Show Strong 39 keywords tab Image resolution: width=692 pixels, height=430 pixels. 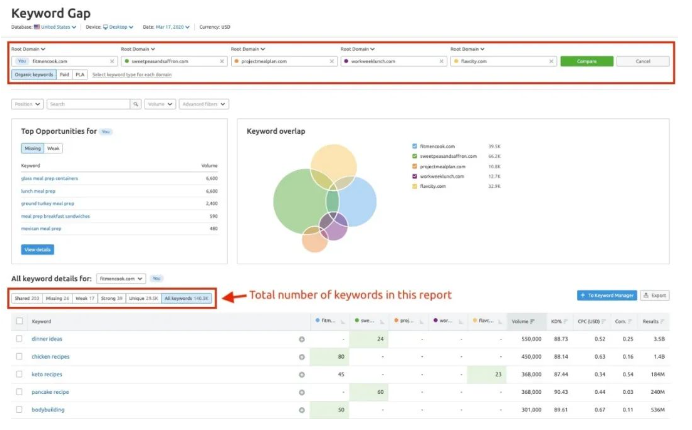coord(112,298)
